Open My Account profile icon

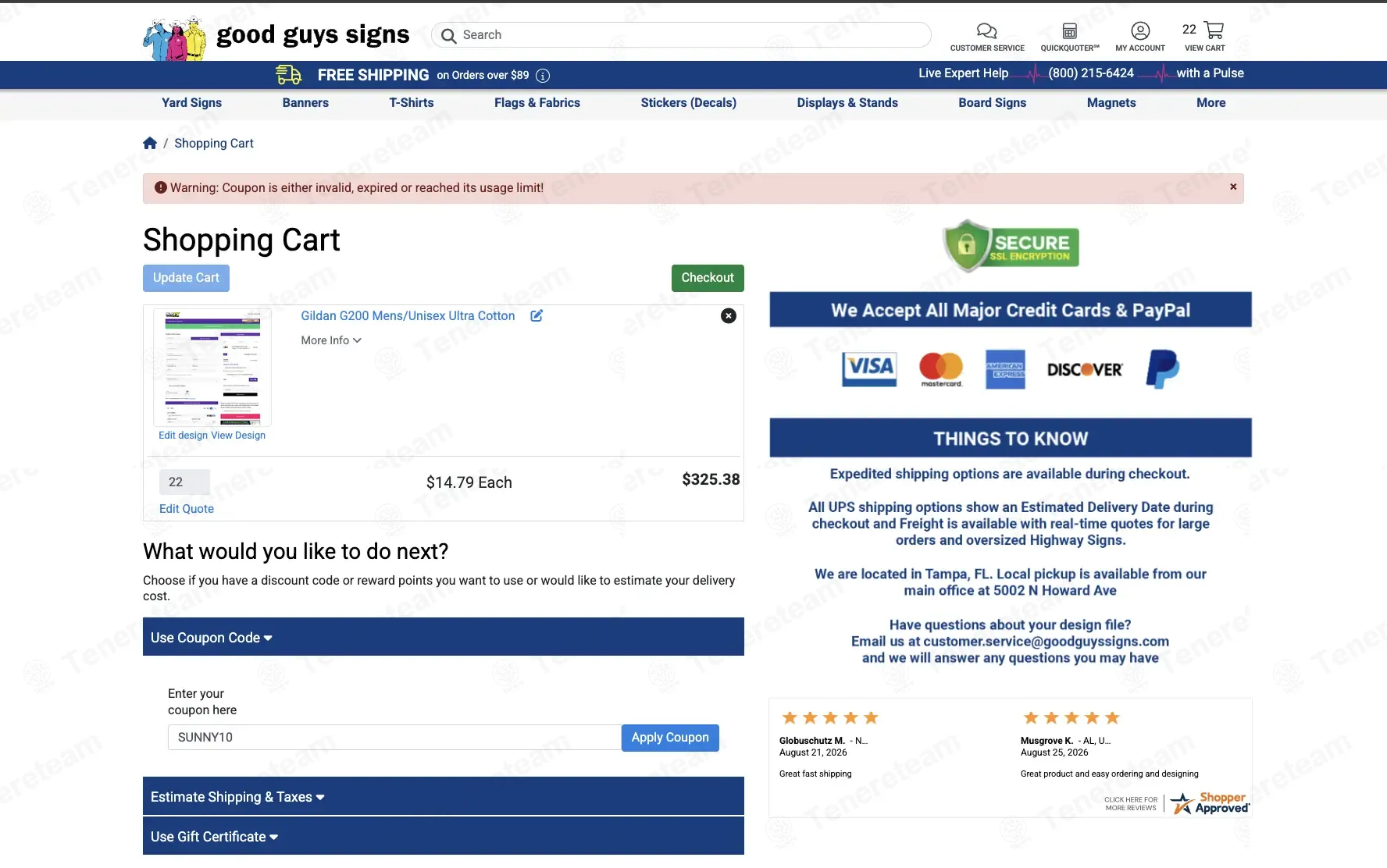[x=1140, y=30]
